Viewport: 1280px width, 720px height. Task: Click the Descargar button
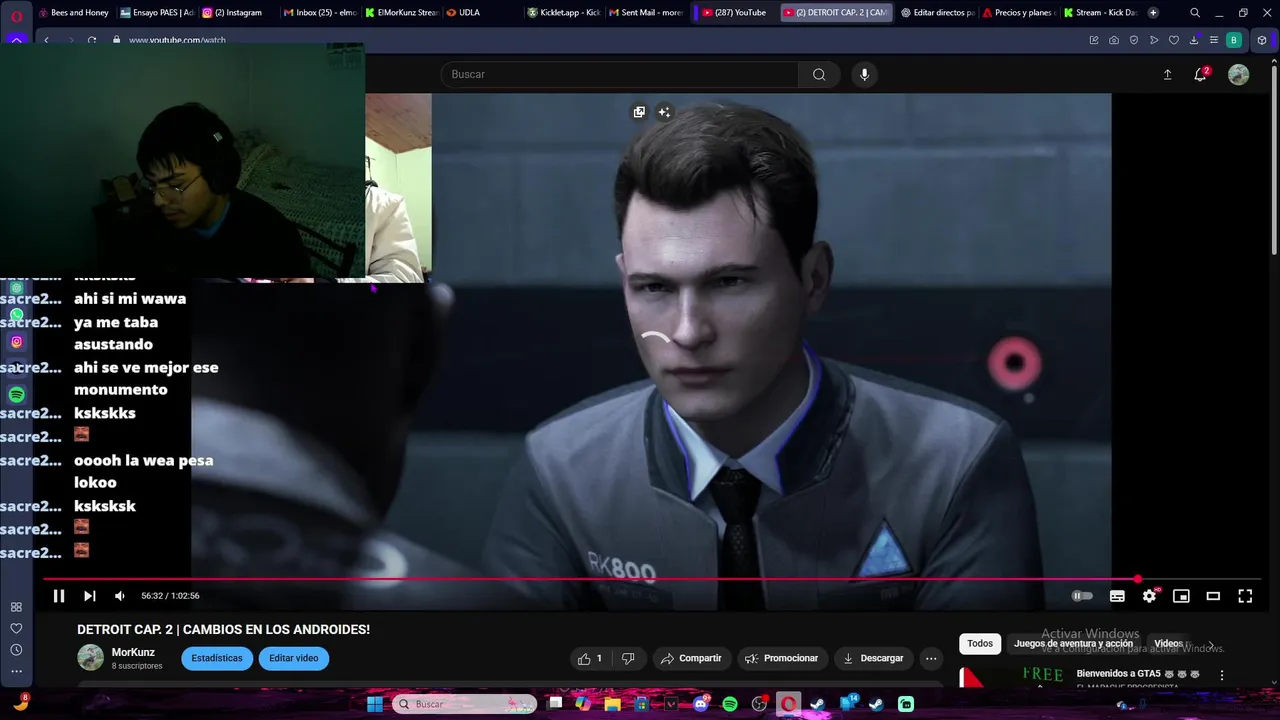point(873,658)
